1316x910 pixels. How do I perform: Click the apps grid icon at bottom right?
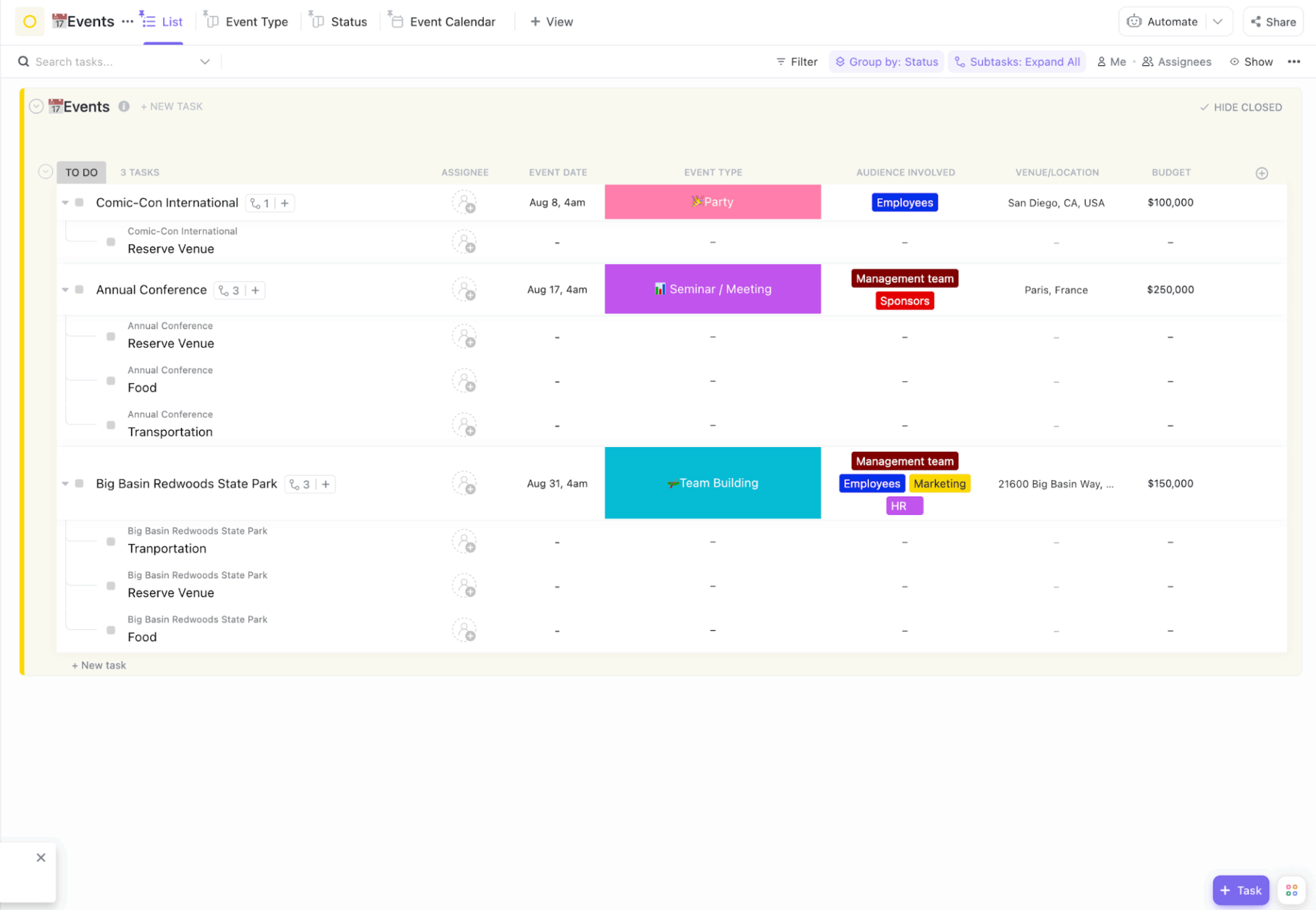(1292, 889)
